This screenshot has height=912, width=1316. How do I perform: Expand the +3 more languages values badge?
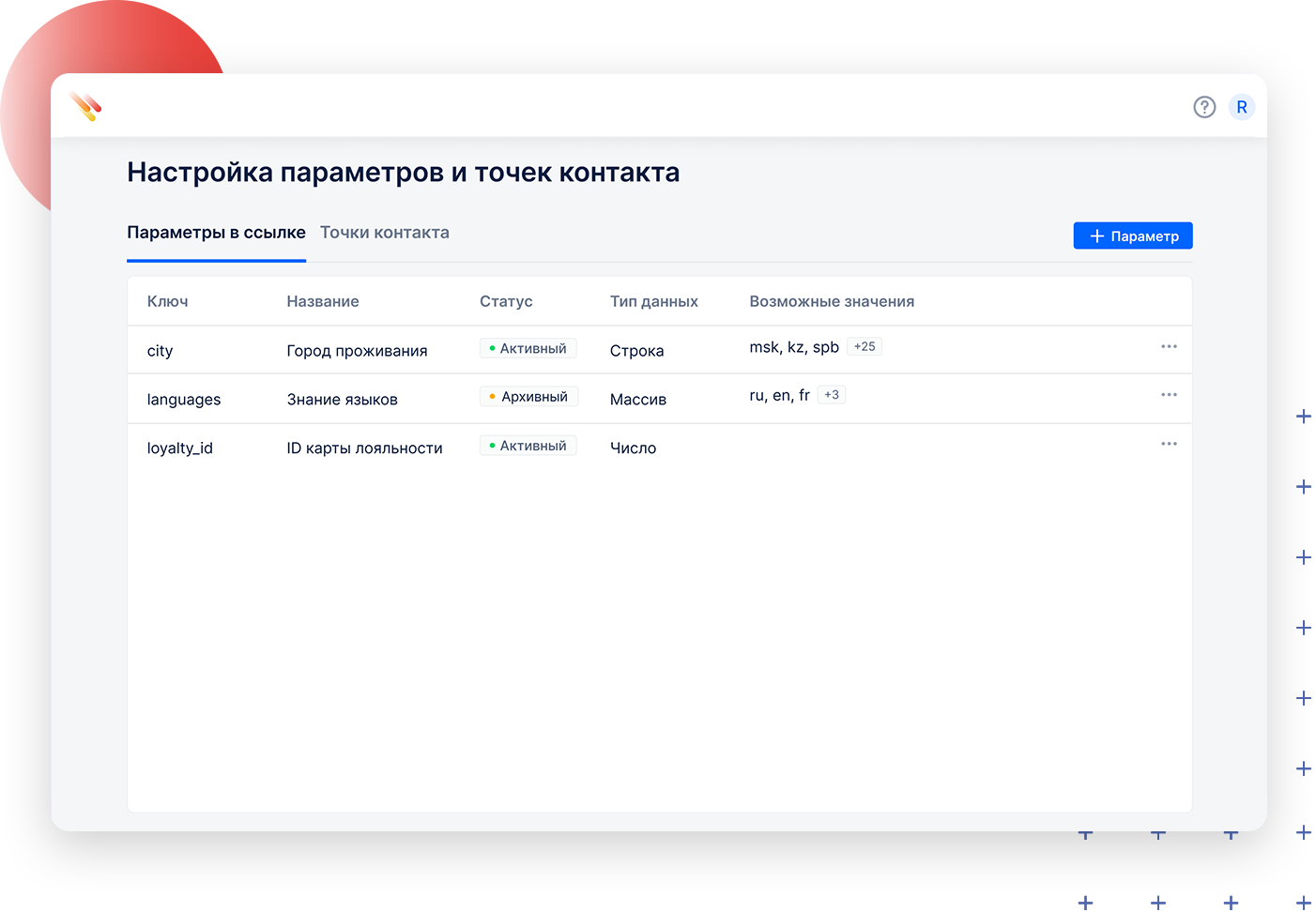832,395
